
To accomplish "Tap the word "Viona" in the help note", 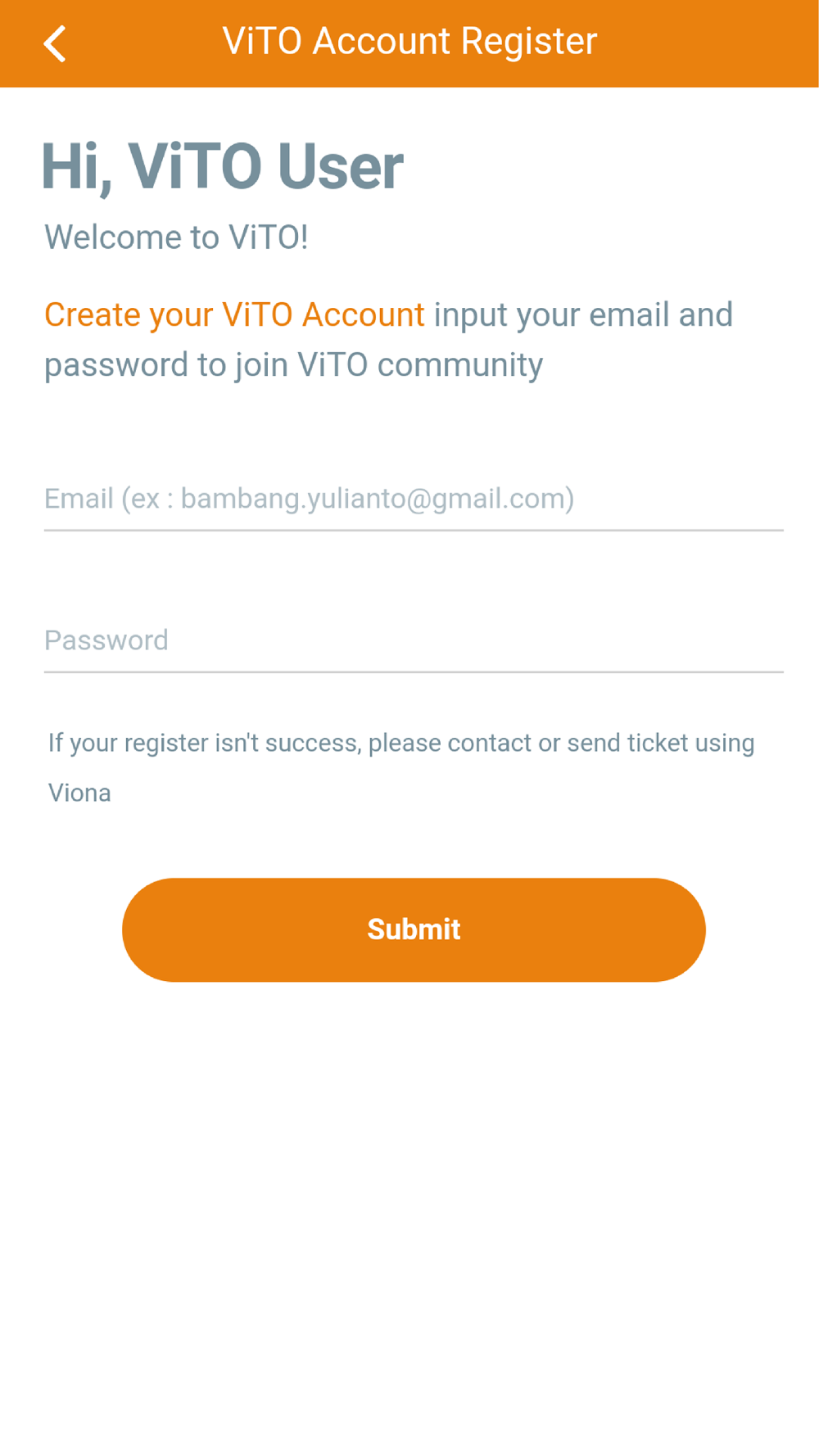I will tap(79, 793).
